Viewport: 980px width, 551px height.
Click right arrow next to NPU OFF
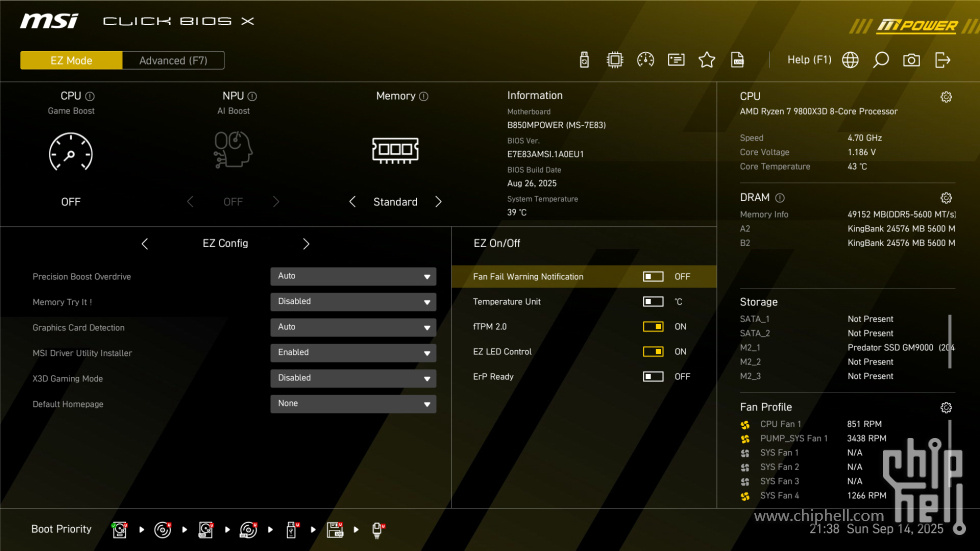click(x=276, y=202)
